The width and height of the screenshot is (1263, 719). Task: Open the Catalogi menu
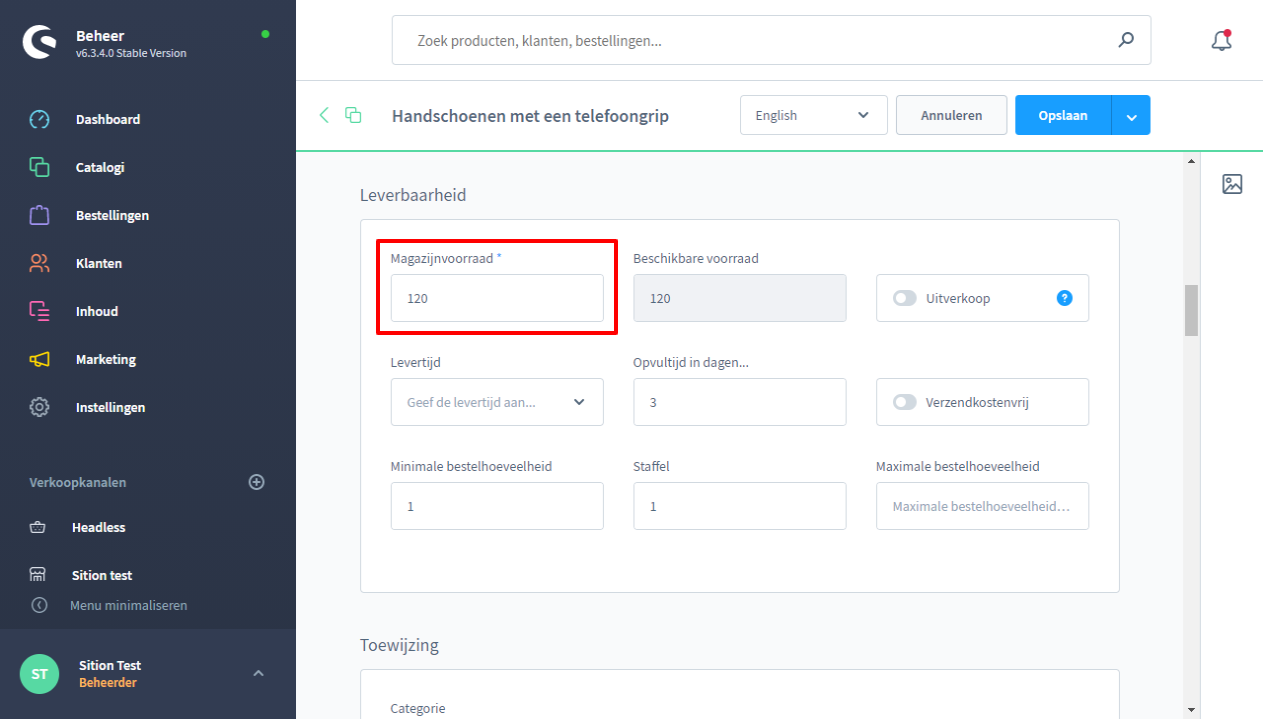coord(100,167)
